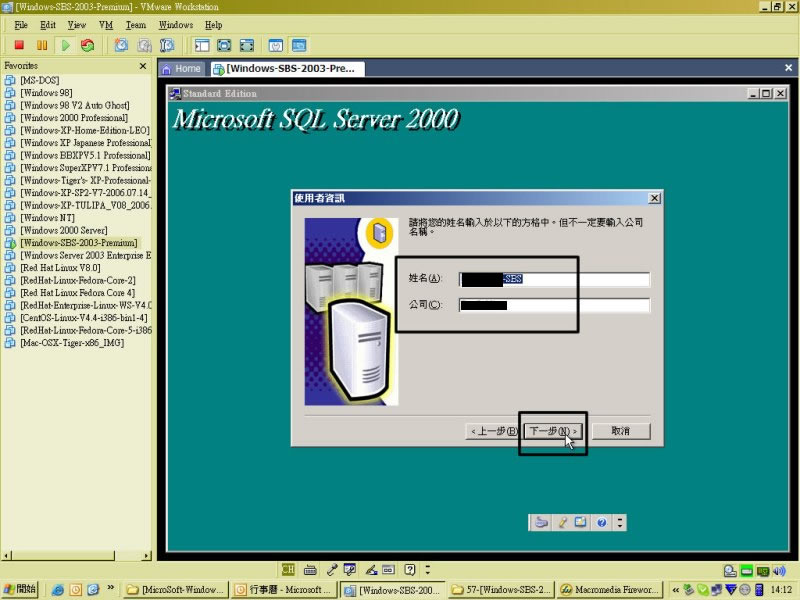This screenshot has width=800, height=600.
Task: Click the soft keyboard icon in host language bar
Action: [310, 570]
